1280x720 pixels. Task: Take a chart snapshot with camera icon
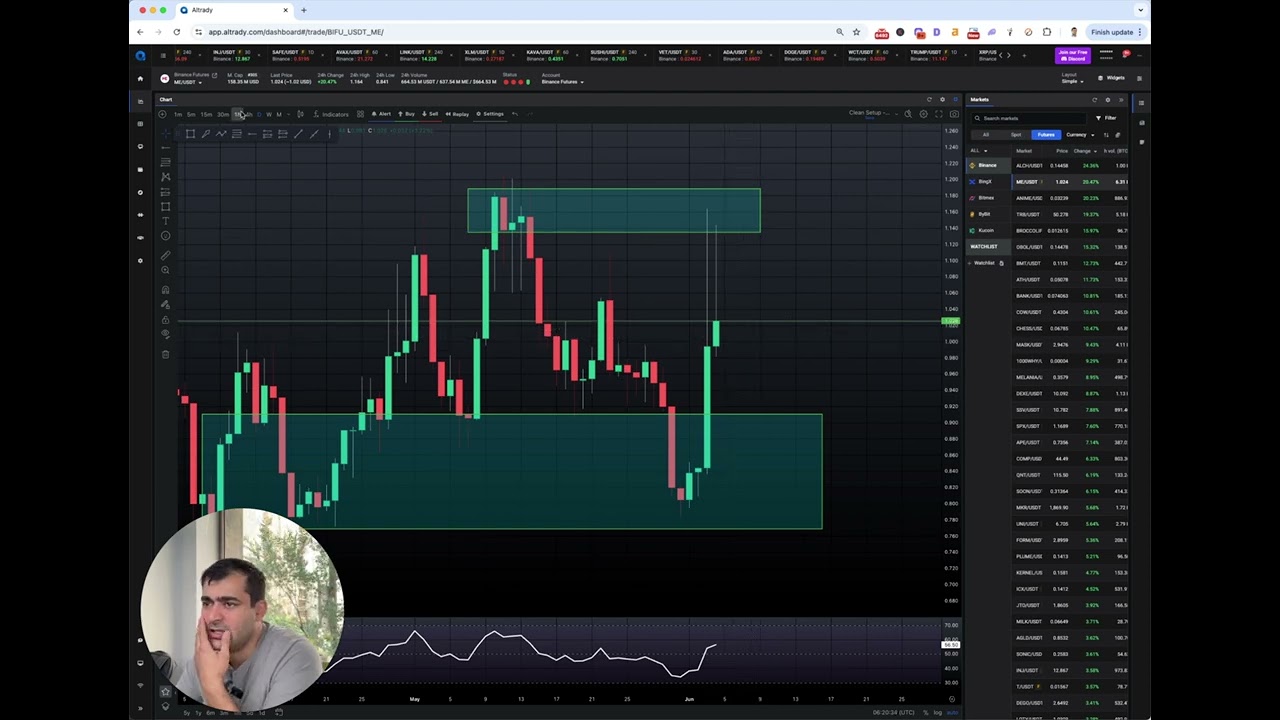tap(954, 114)
